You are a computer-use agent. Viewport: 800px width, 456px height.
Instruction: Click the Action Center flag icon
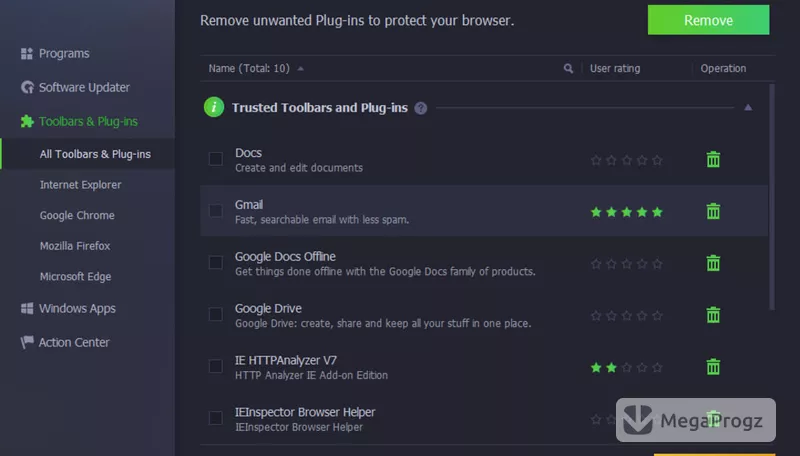tap(27, 342)
